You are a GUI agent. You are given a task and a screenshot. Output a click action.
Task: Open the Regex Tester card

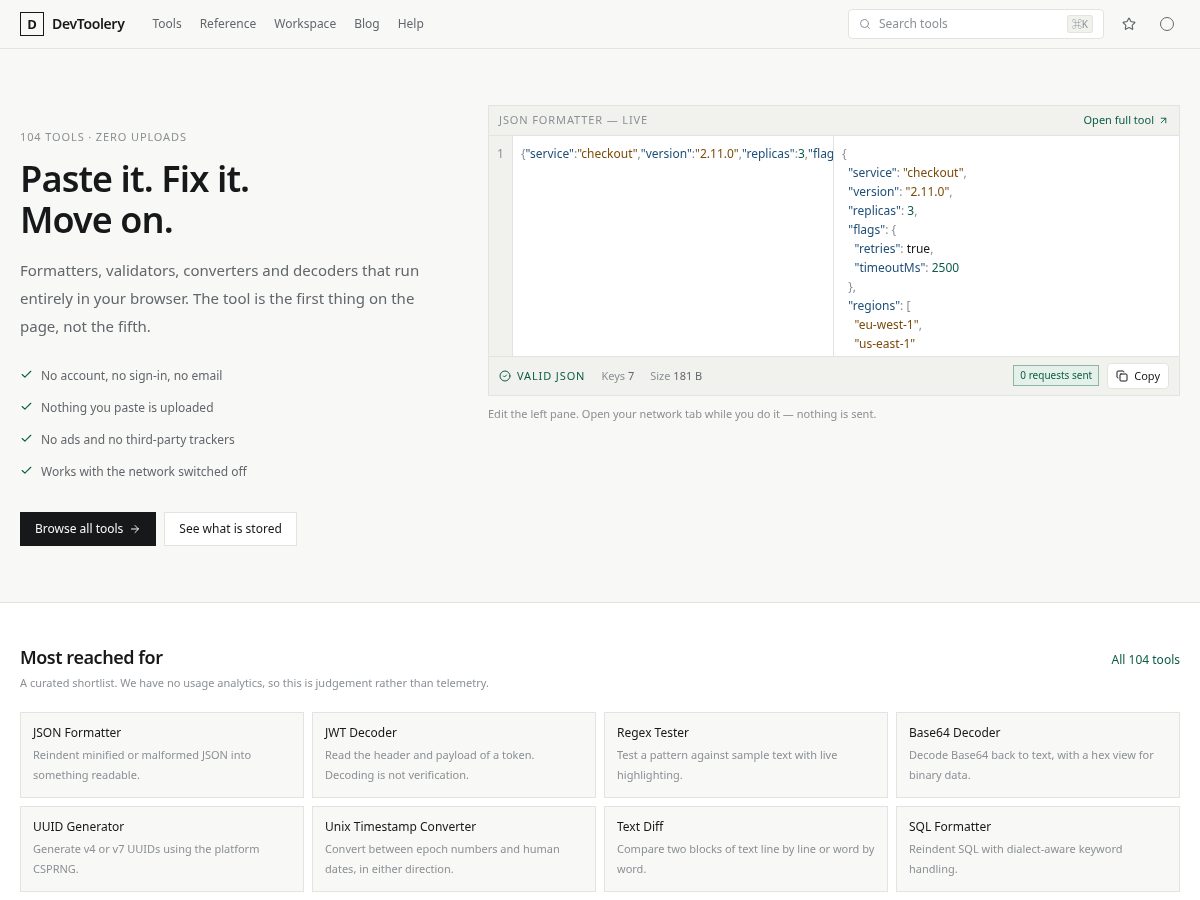(x=746, y=755)
